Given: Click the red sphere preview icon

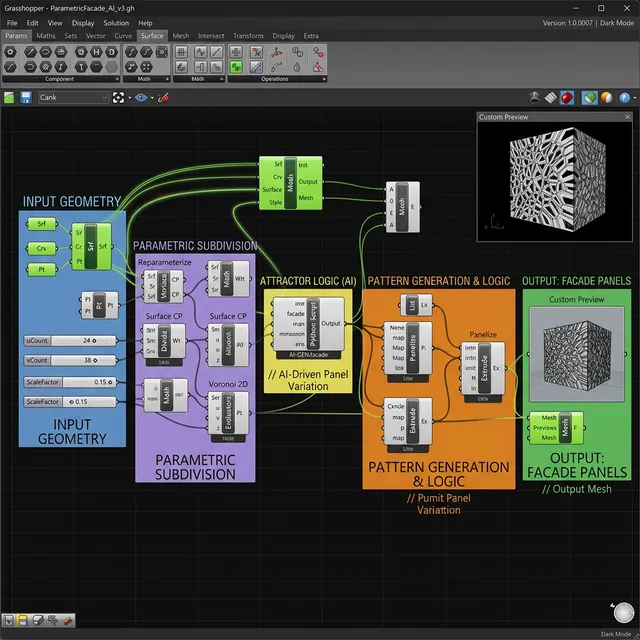Looking at the screenshot, I should (x=567, y=98).
